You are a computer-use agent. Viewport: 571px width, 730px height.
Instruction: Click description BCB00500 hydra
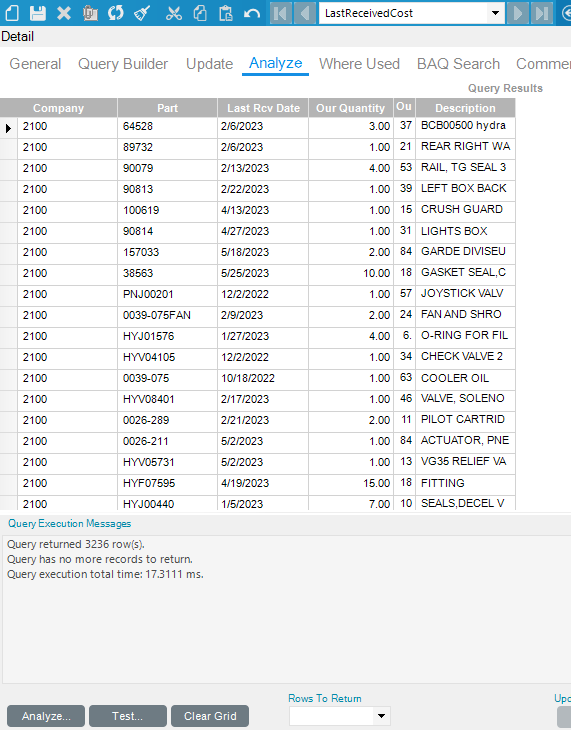[x=465, y=126]
